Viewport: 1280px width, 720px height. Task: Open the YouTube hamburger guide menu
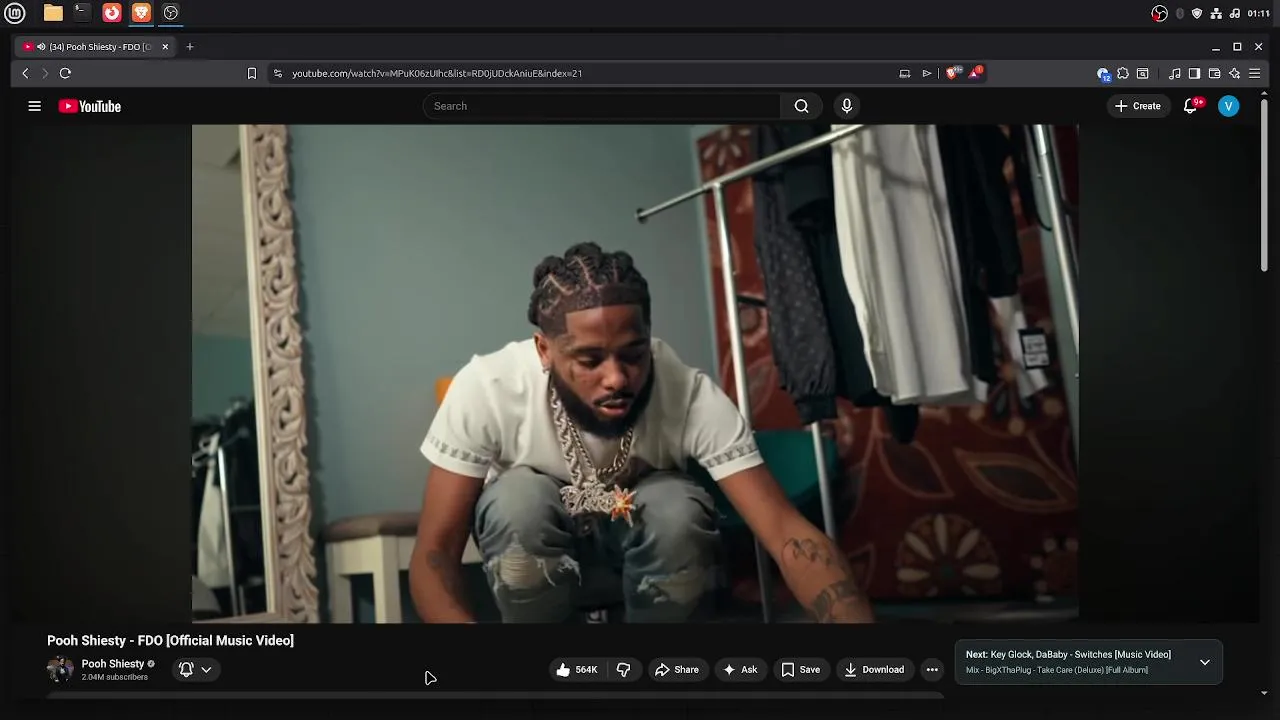pyautogui.click(x=34, y=106)
